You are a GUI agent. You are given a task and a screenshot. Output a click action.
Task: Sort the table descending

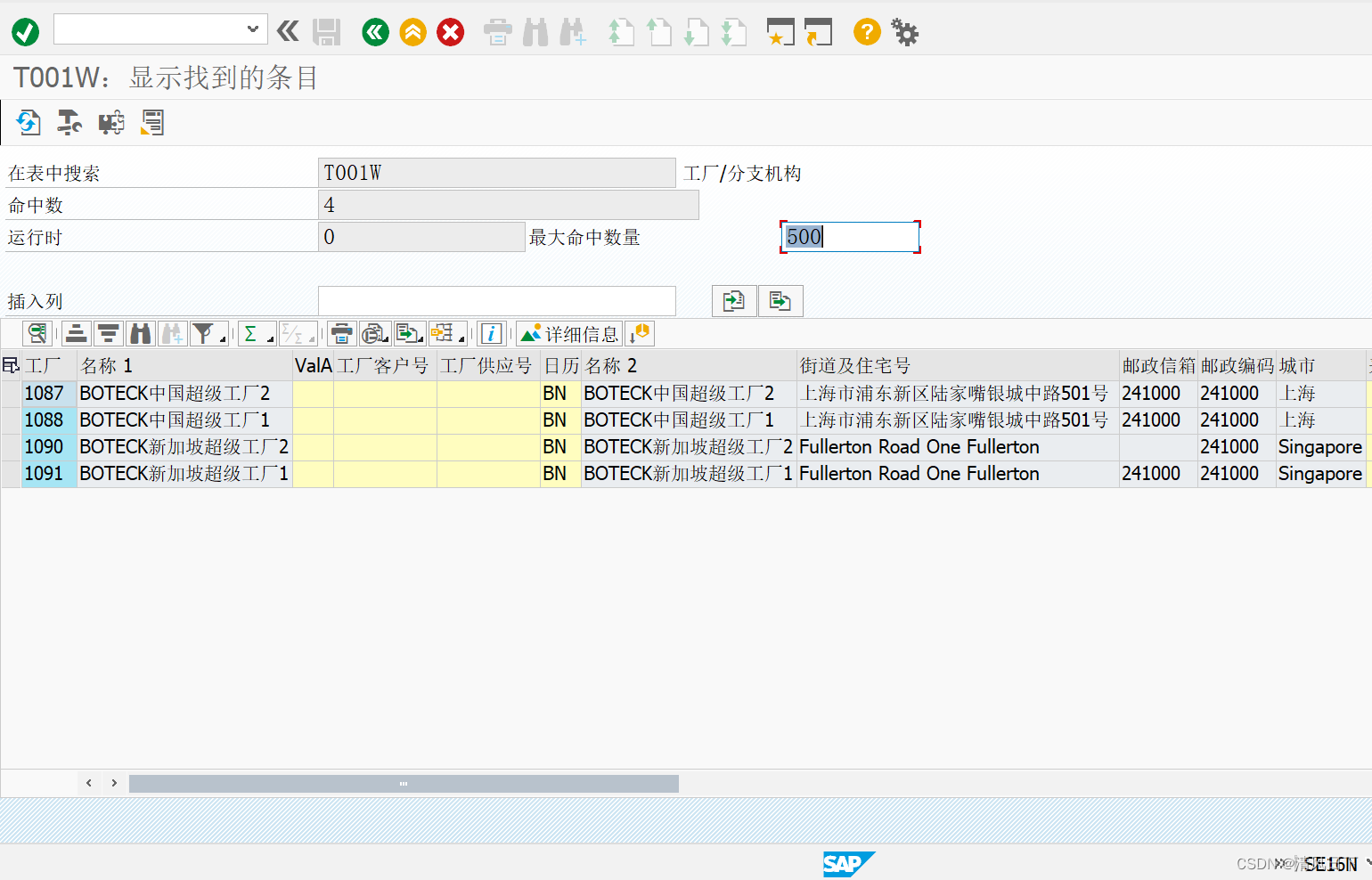click(x=108, y=333)
